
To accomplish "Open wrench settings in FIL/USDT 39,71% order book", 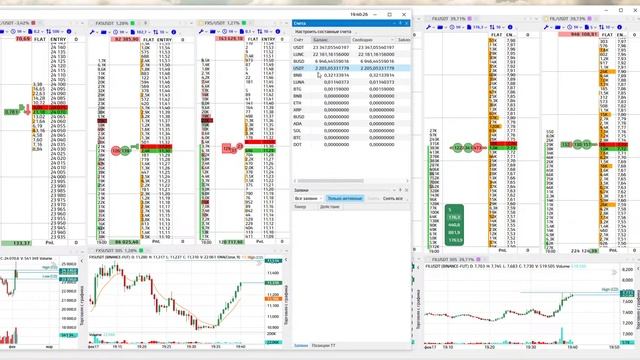I will tap(428, 27).
